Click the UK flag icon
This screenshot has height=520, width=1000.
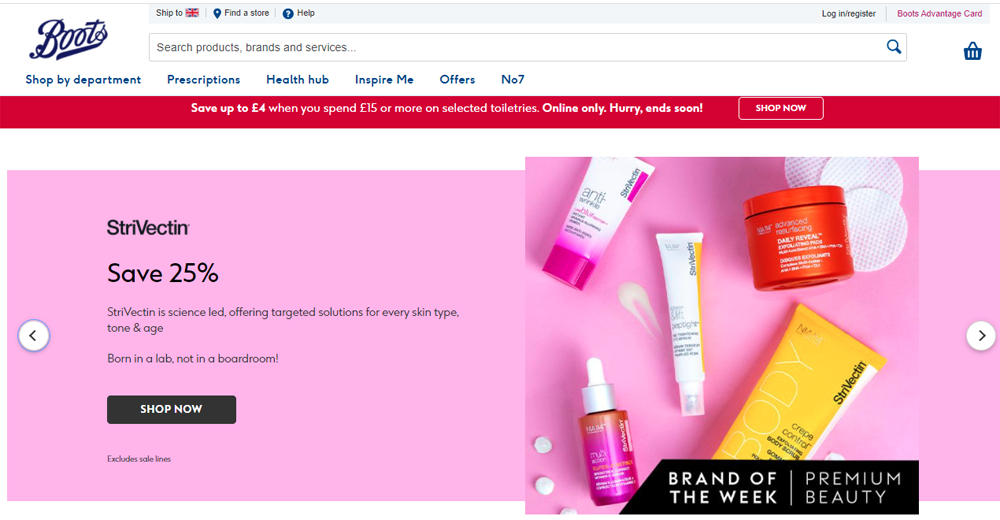(x=192, y=13)
